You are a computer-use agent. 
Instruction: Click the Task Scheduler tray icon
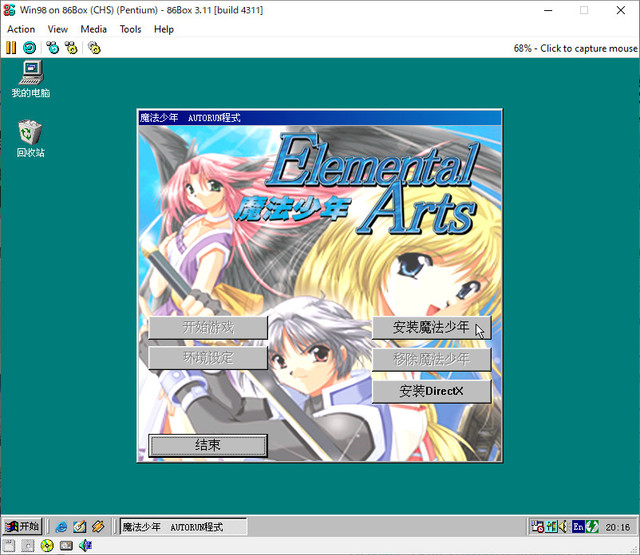point(537,527)
